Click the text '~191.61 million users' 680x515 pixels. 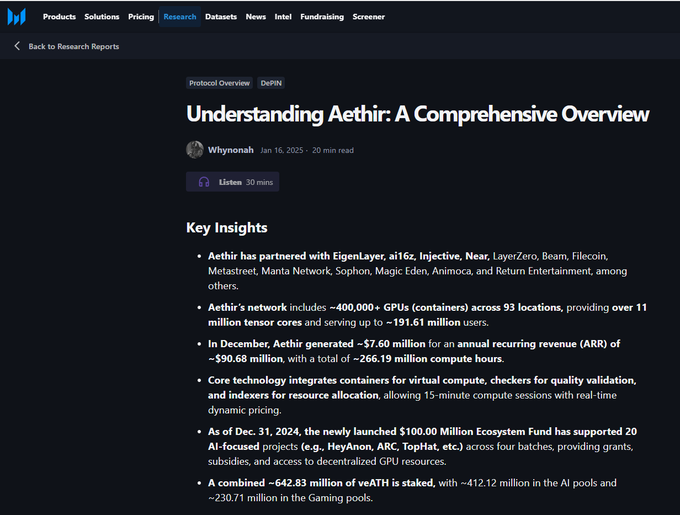coord(437,323)
